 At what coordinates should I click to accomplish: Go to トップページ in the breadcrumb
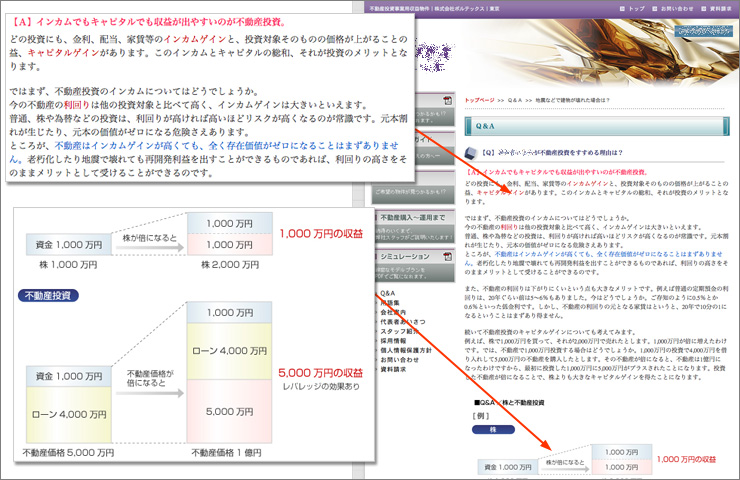pyautogui.click(x=479, y=100)
